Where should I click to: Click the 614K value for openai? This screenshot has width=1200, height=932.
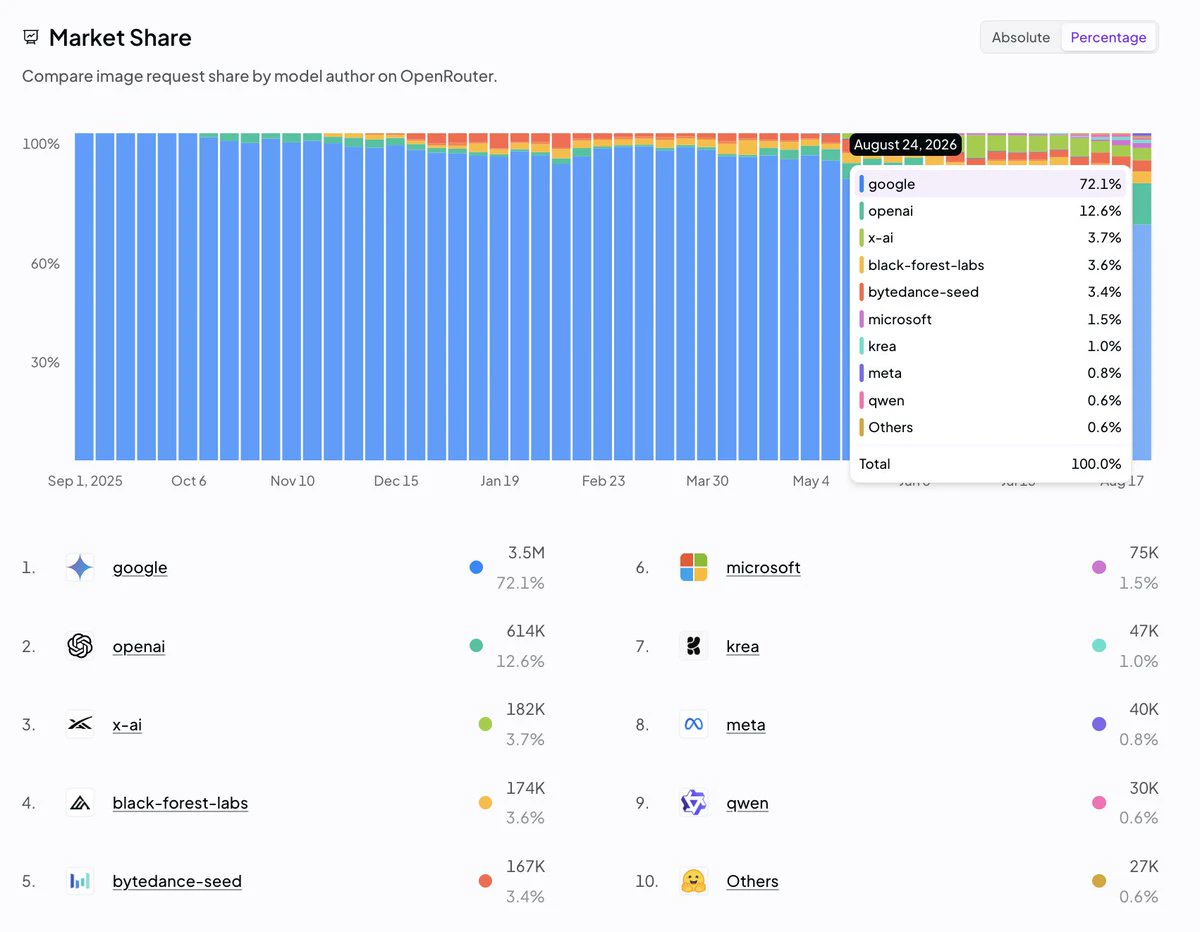(x=525, y=631)
